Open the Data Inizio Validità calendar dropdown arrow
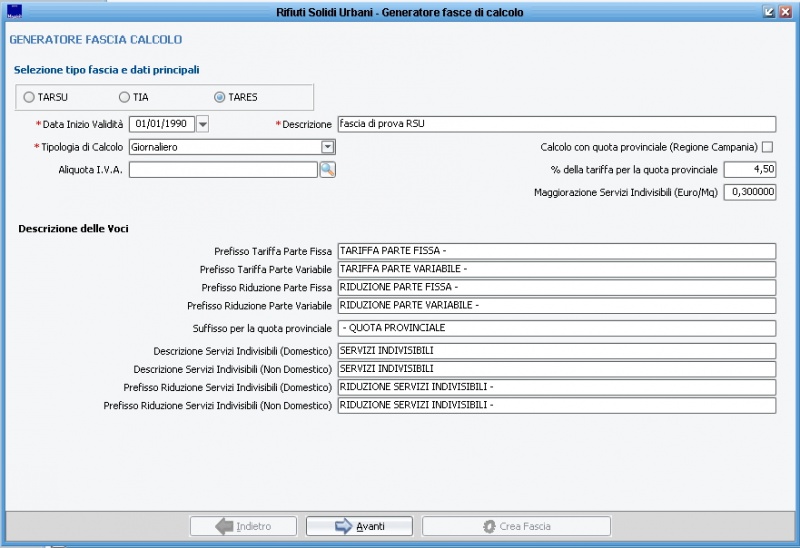The height and width of the screenshot is (548, 800). [203, 124]
